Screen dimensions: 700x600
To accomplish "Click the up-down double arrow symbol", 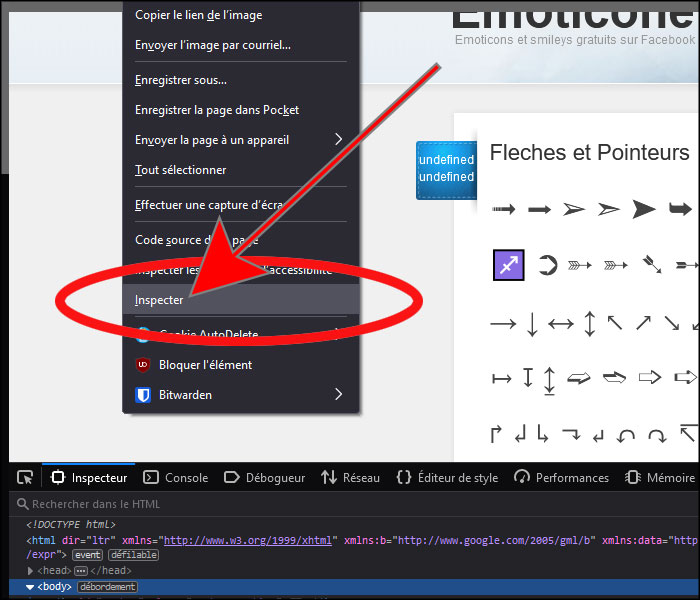I will pos(590,324).
